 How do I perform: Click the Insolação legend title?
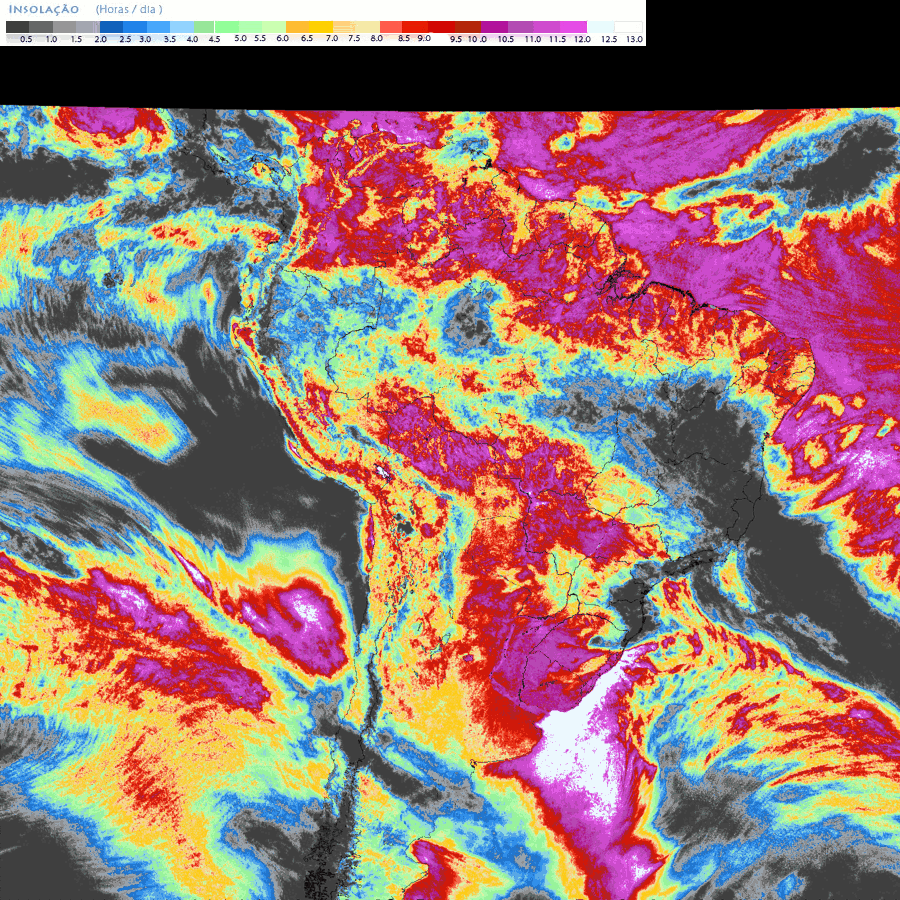pos(44,10)
